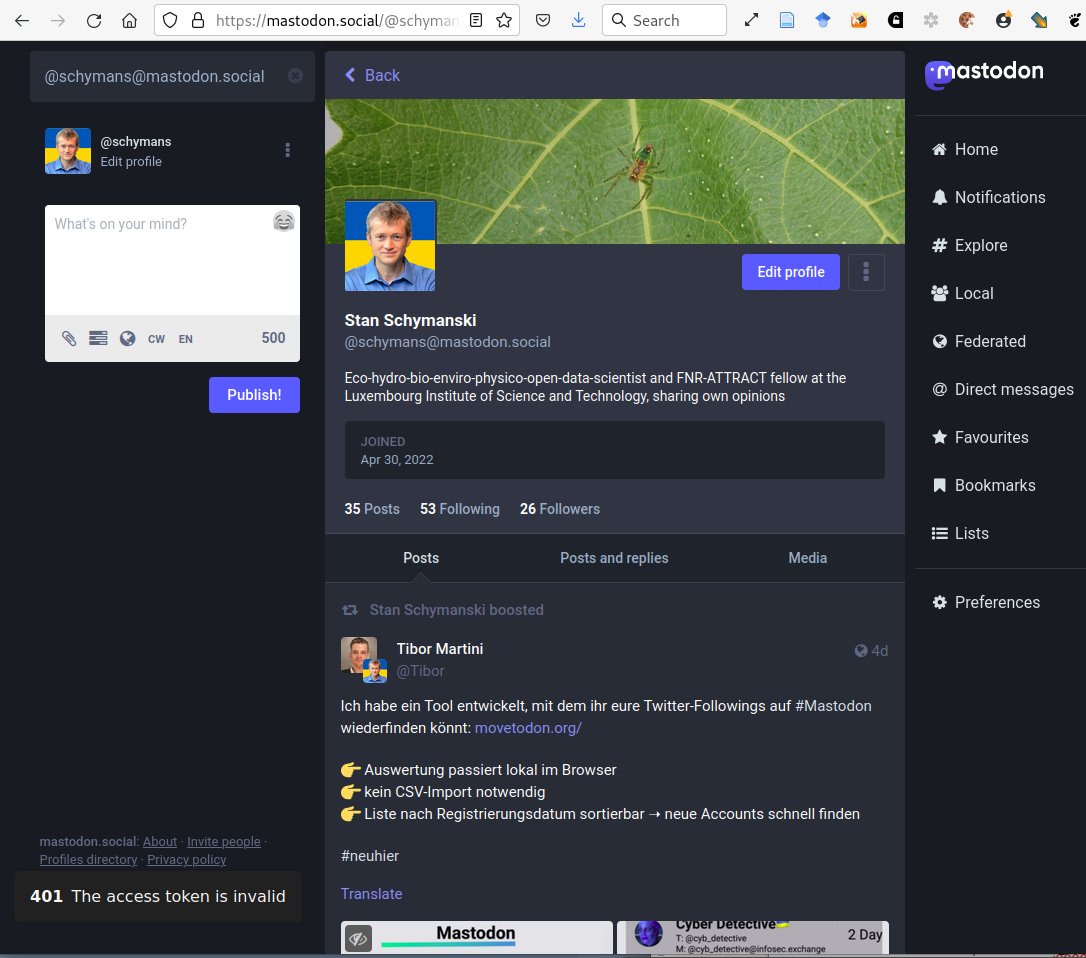Attach media with paperclip icon
Image resolution: width=1086 pixels, height=958 pixels.
click(69, 338)
